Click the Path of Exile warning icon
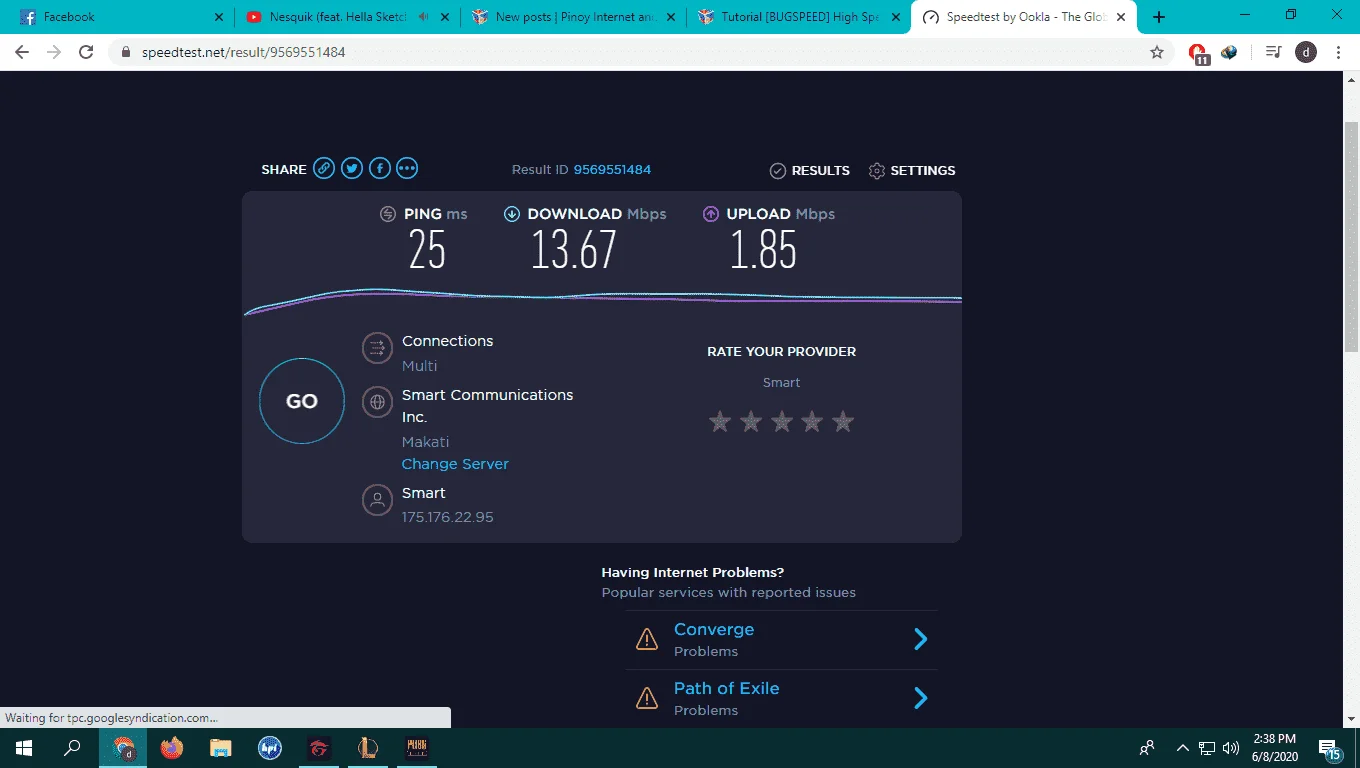The image size is (1360, 768). tap(647, 698)
